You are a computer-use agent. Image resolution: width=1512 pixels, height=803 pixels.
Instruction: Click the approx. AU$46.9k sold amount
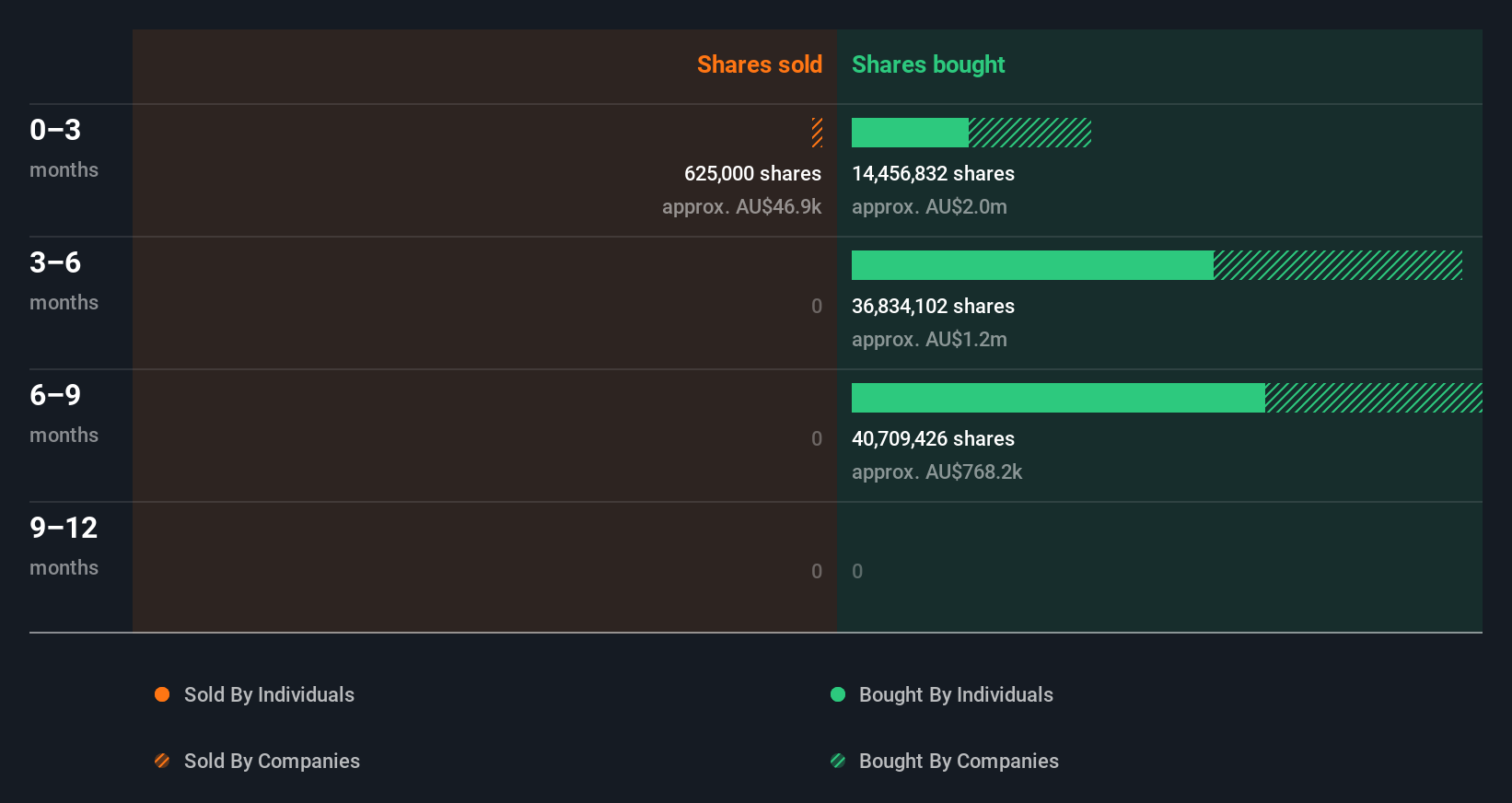click(741, 207)
